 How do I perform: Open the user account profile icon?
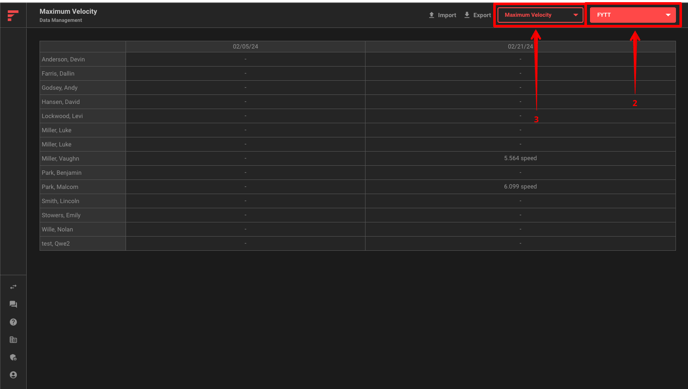tap(13, 375)
